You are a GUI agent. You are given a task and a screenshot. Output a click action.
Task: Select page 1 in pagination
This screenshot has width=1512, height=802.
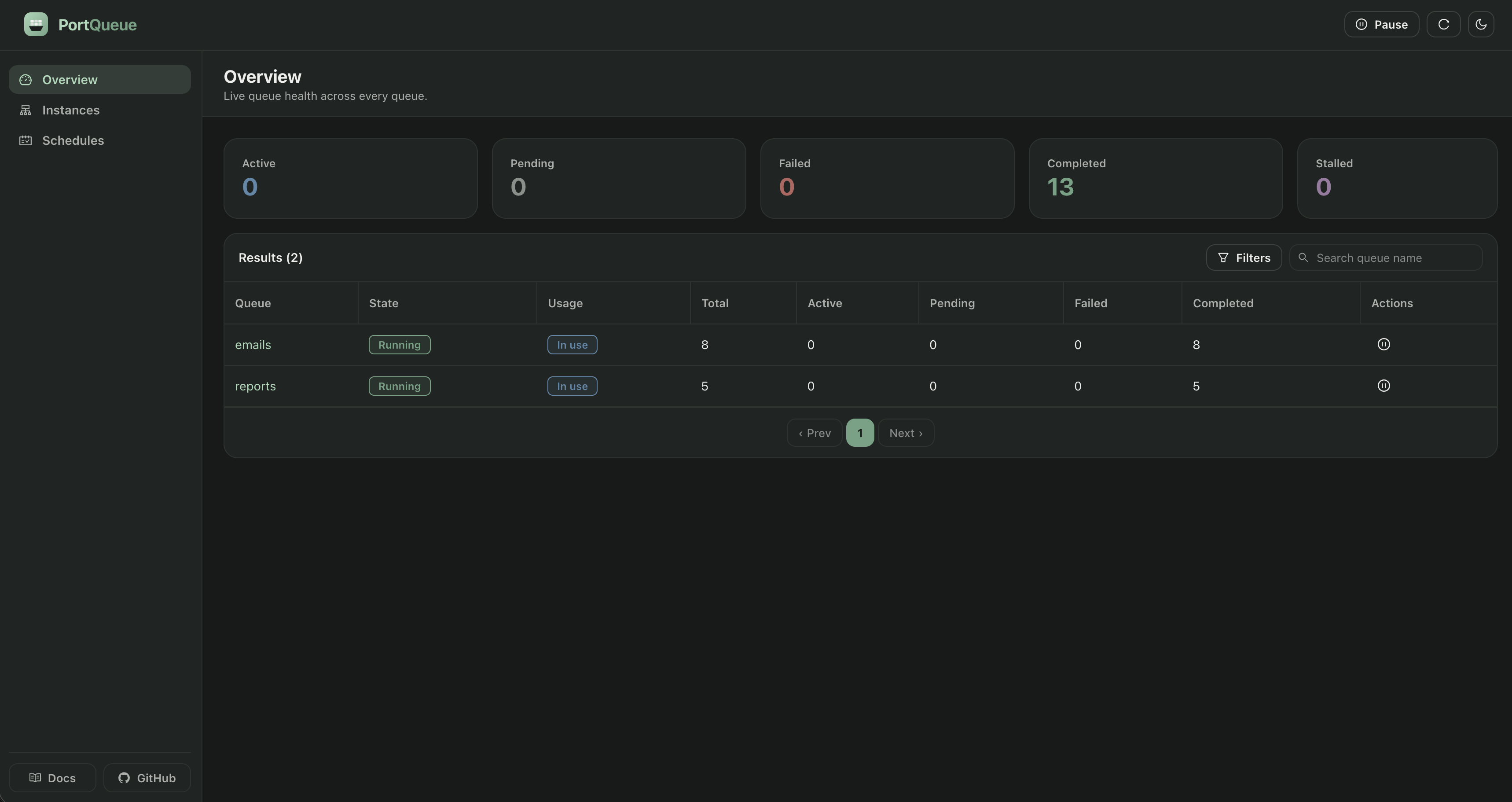(860, 433)
